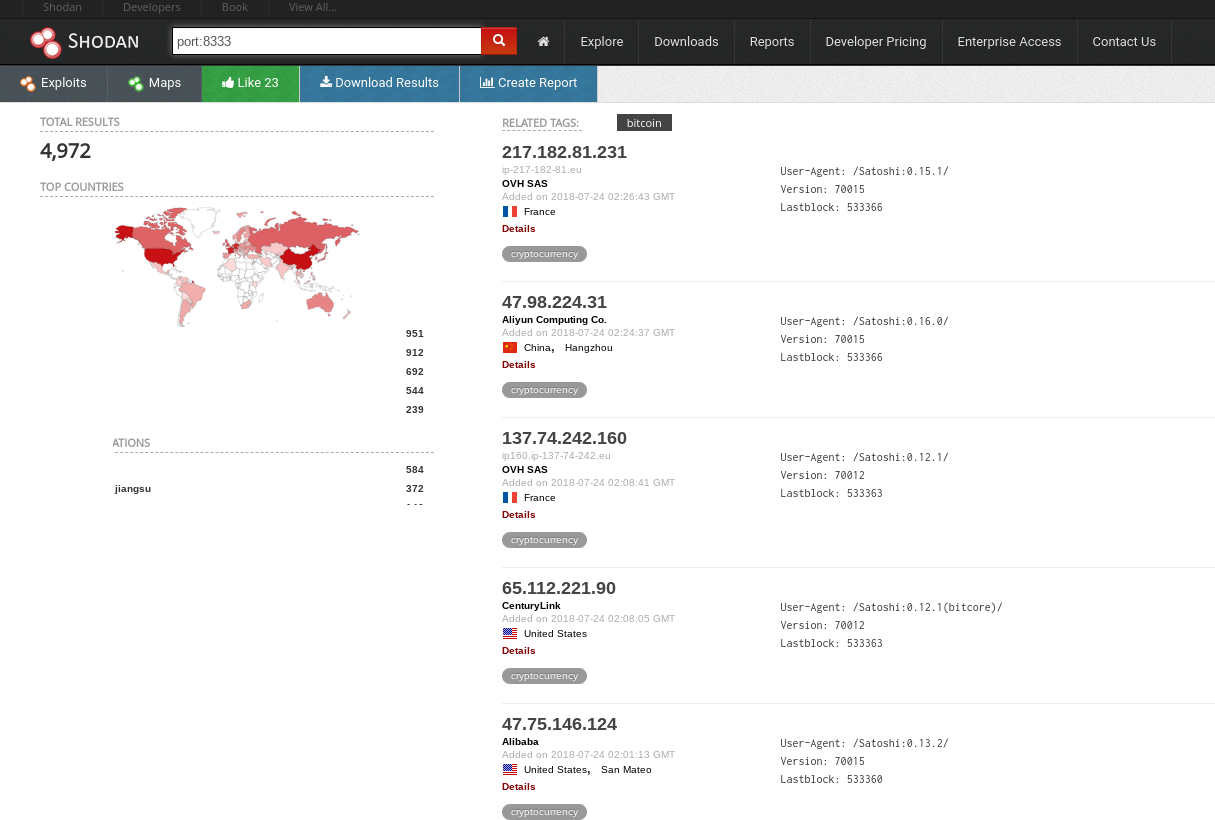1215x820 pixels.
Task: Open Details for 217.182.81.231
Action: coord(518,229)
